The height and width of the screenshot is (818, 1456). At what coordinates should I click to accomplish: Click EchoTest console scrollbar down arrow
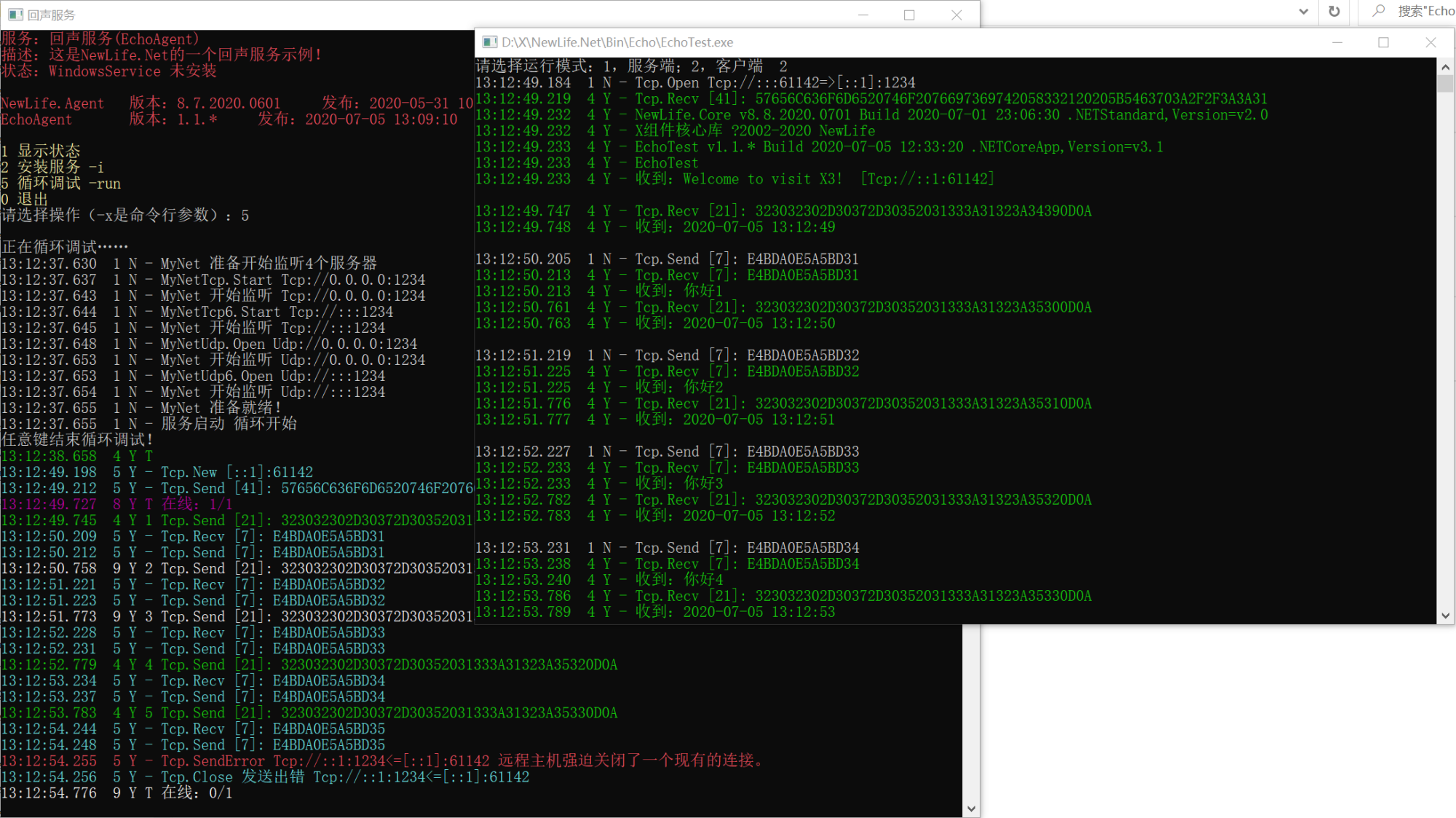(x=1446, y=616)
